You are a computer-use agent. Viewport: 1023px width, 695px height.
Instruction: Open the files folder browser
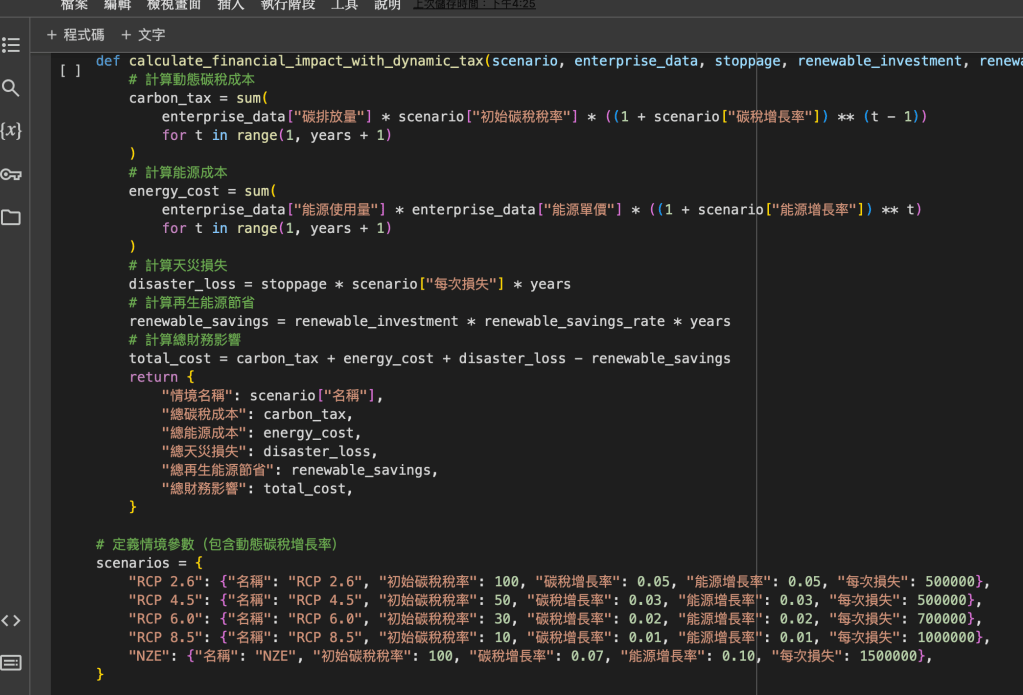click(11, 217)
